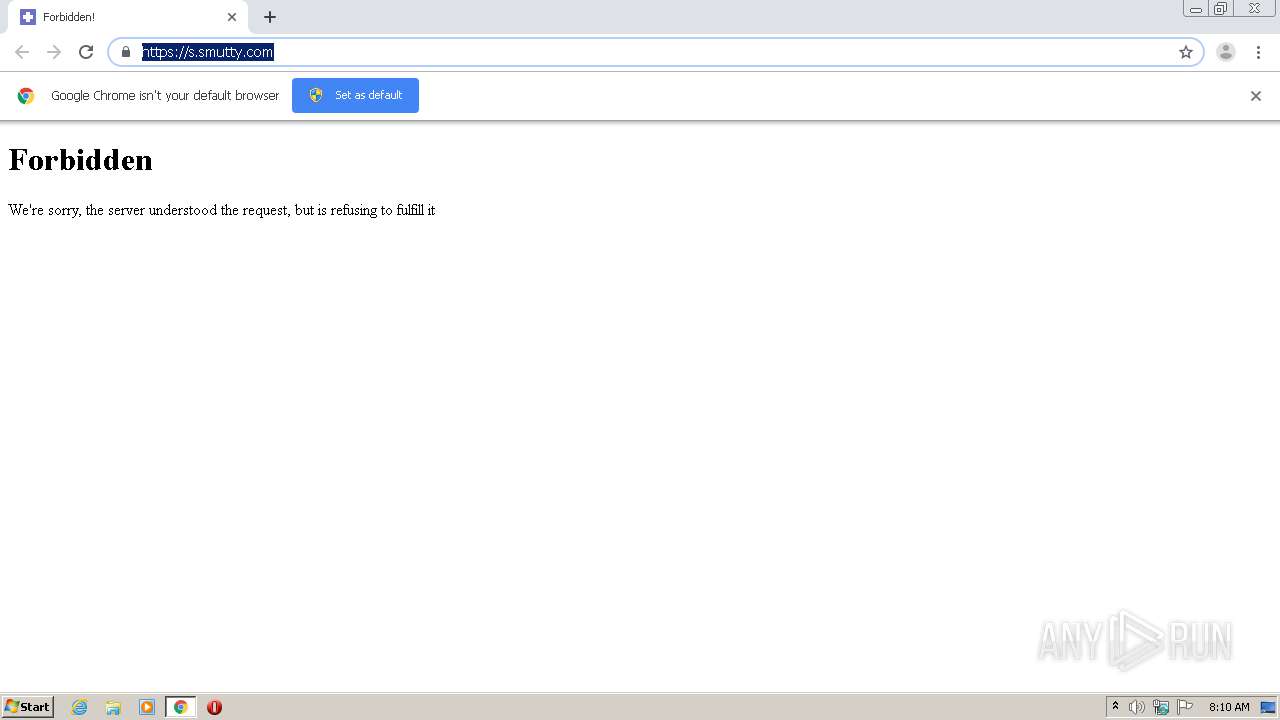1280x720 pixels.
Task: Click the Forbidden heading
Action: (80, 160)
